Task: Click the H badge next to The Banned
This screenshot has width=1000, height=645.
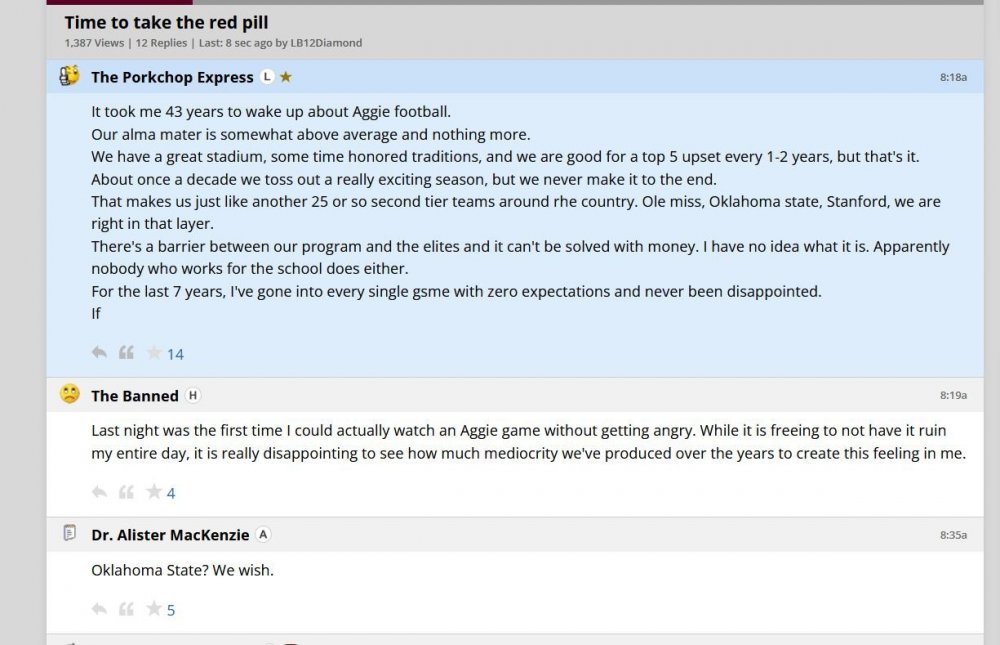Action: 193,395
